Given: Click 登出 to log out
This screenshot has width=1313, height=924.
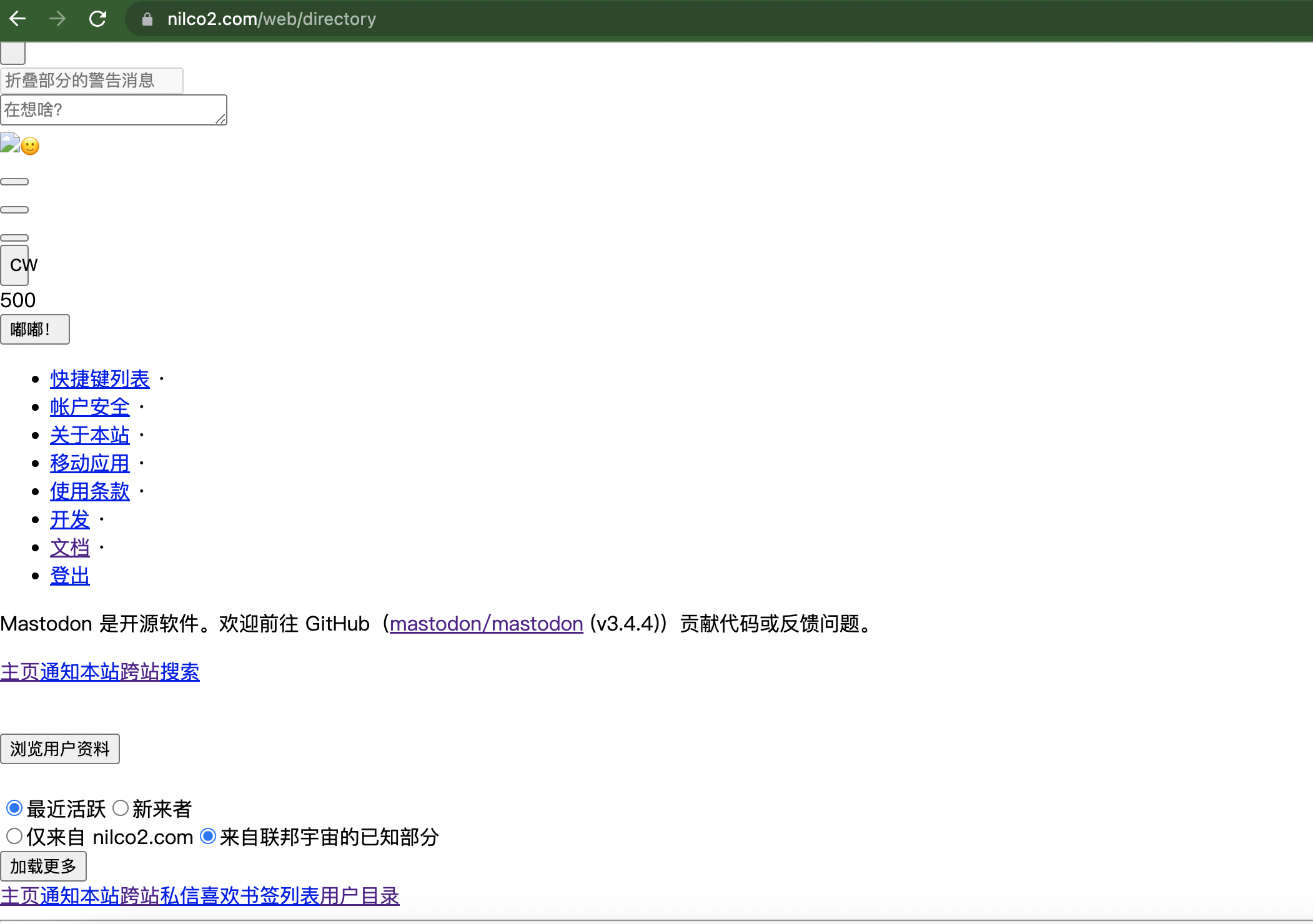Looking at the screenshot, I should click(x=69, y=576).
